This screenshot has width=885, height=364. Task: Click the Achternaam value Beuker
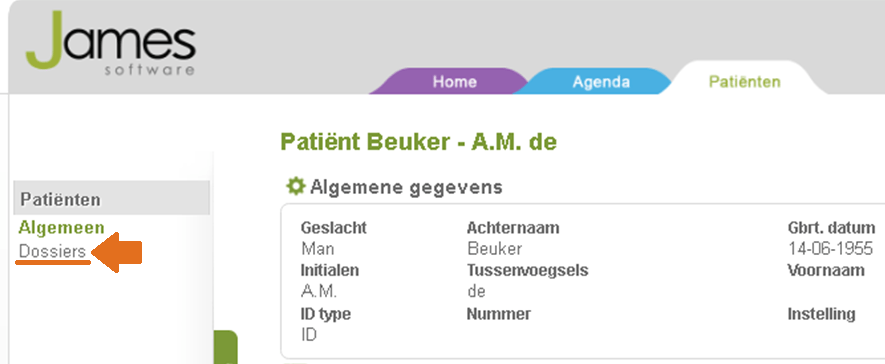coord(494,249)
